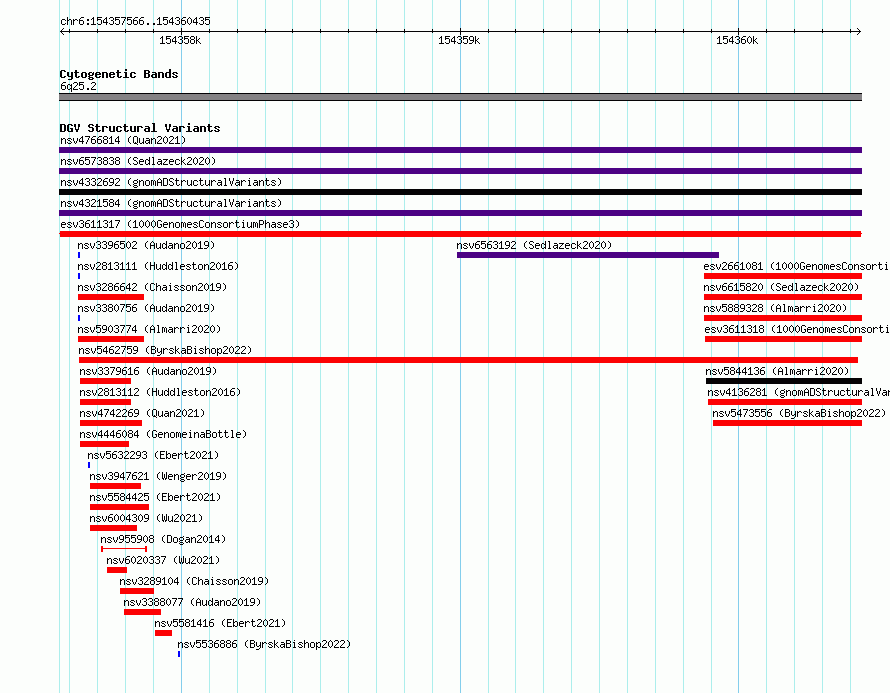The image size is (890, 693).
Task: Open nsv6020337 (Wu2021) entry
Action: 163,560
